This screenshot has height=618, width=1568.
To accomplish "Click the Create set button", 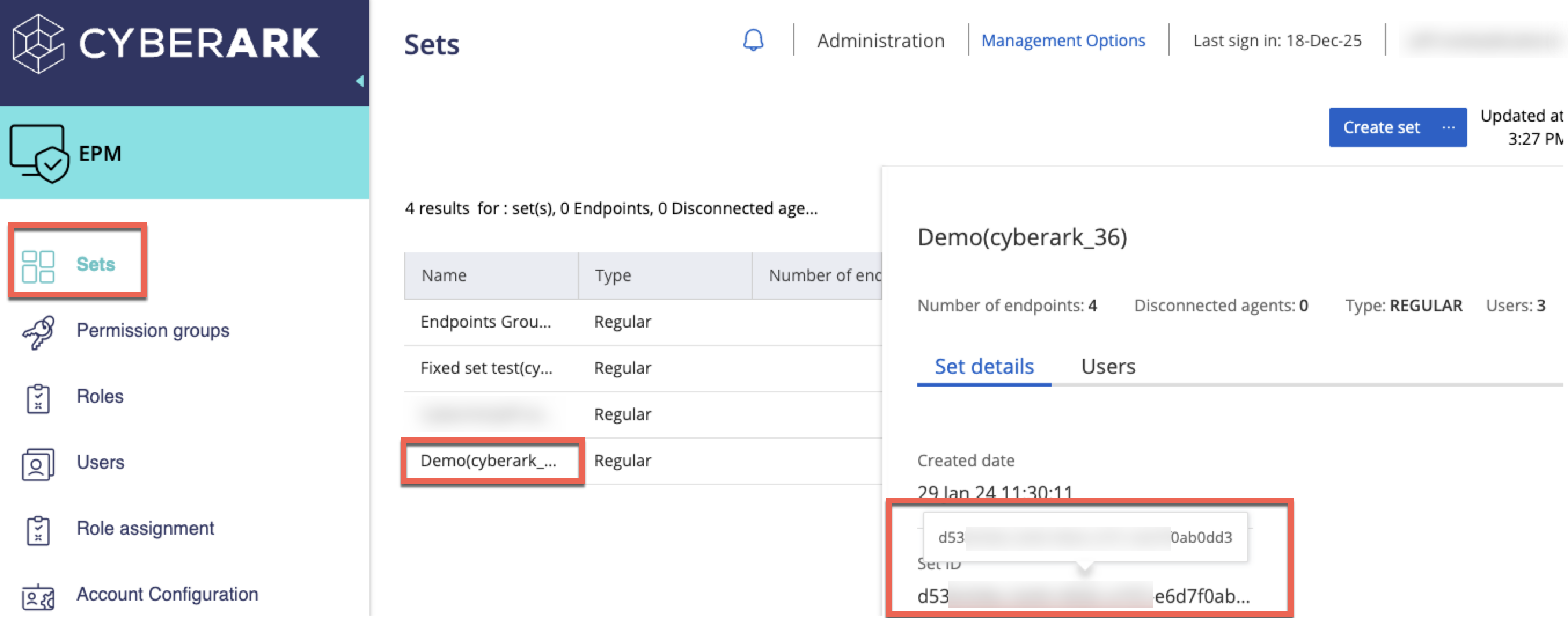I will (x=1381, y=127).
